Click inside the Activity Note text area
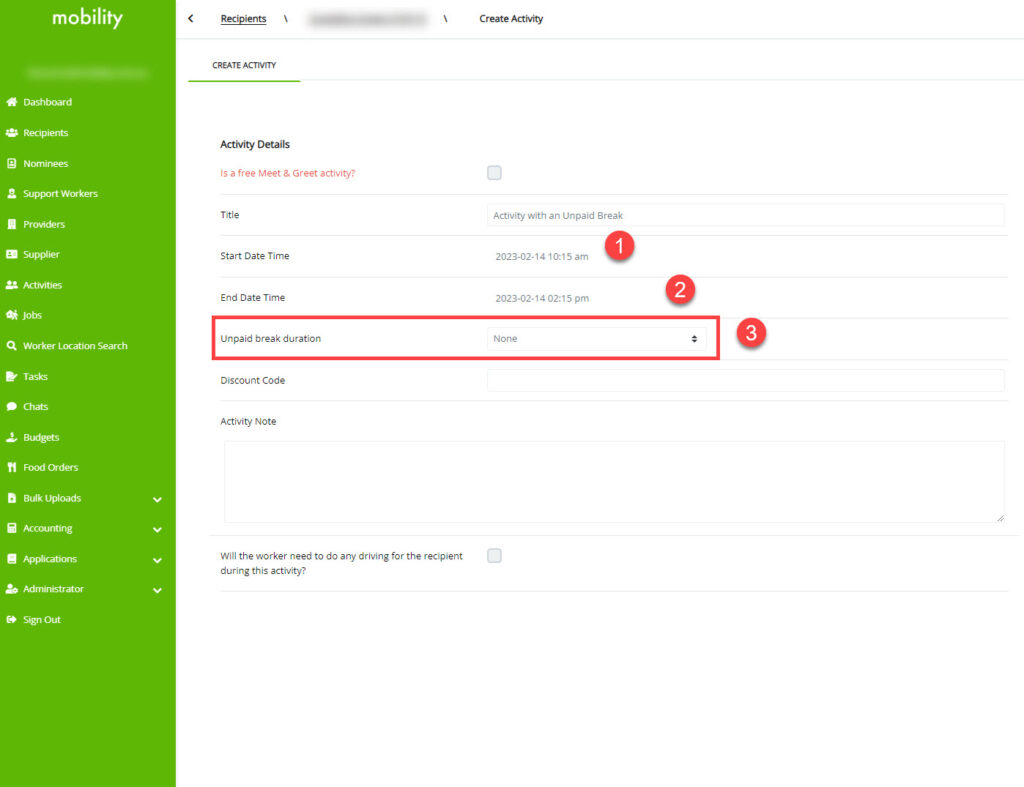Screen dimensions: 1024x787 click(614, 482)
